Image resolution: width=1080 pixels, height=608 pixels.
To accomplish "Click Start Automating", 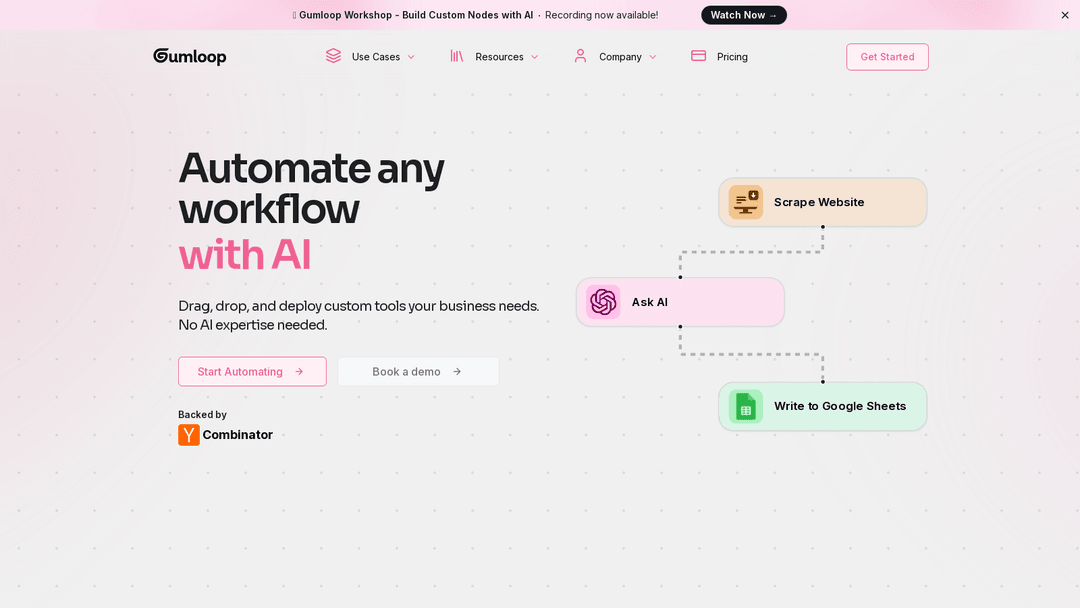I will [252, 372].
